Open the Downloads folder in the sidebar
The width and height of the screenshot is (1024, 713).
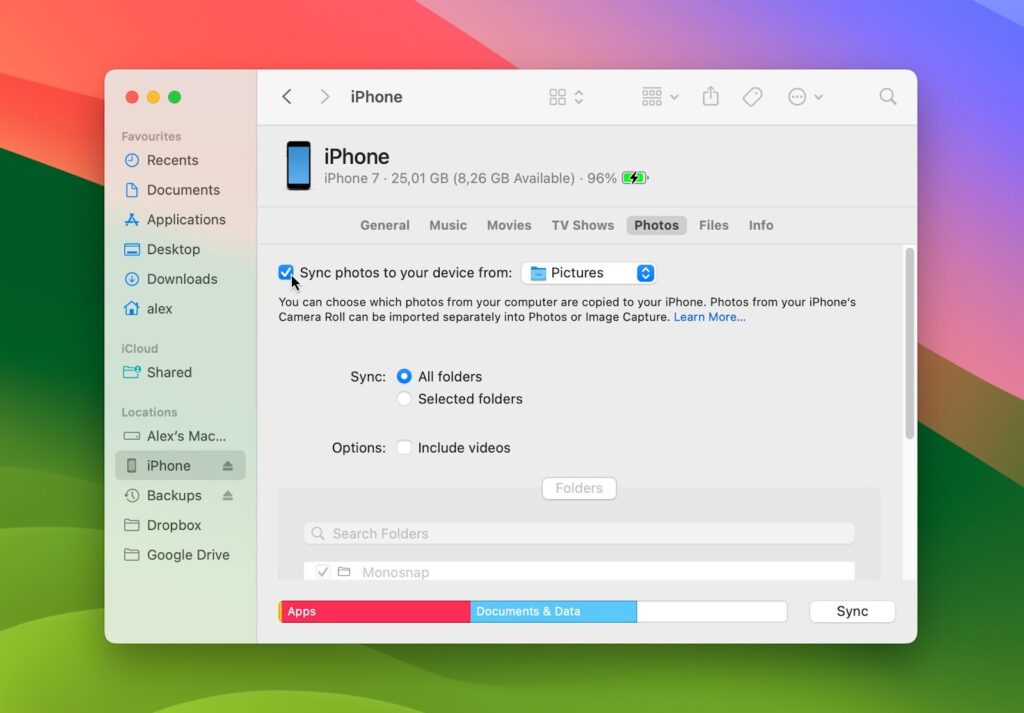[180, 279]
